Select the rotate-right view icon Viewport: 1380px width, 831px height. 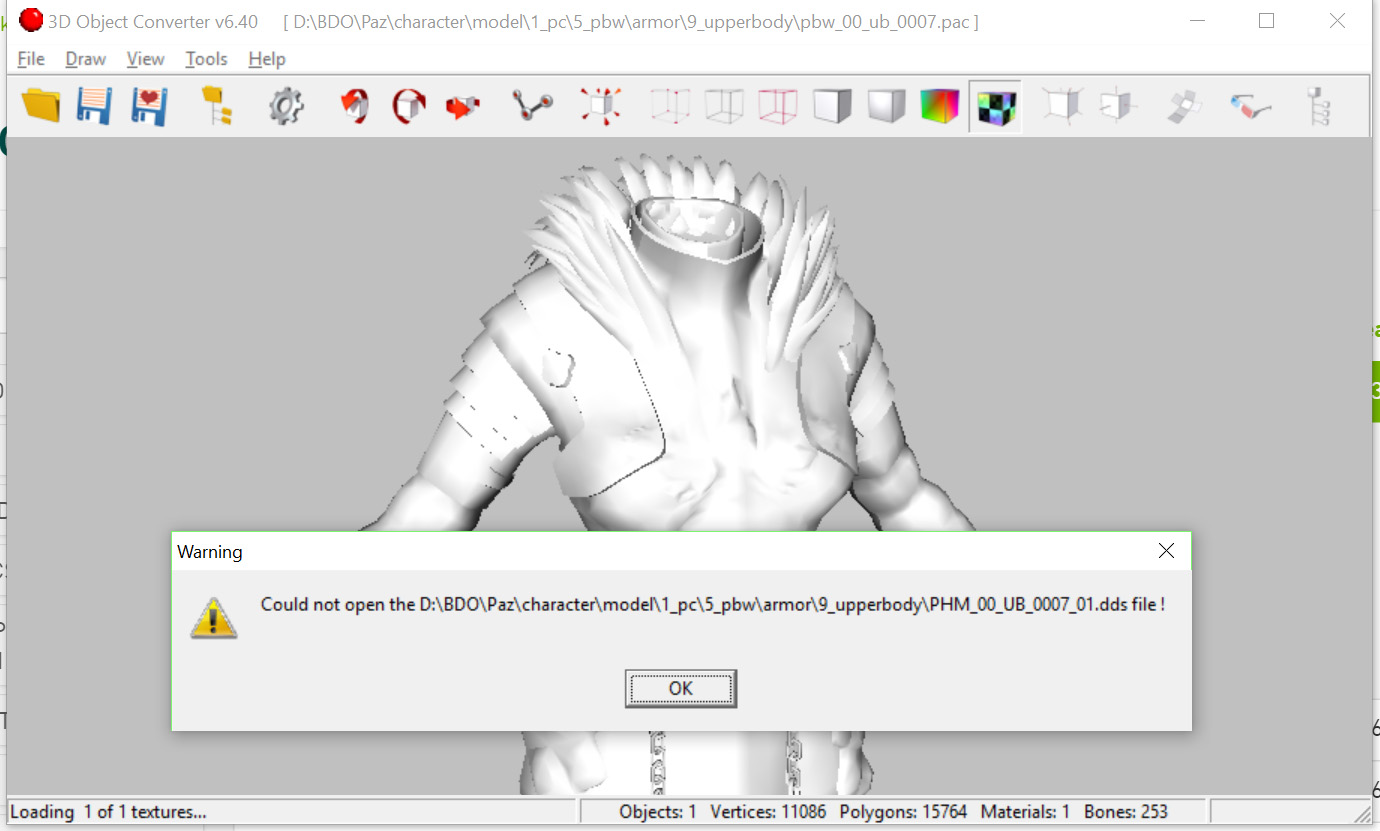click(x=408, y=106)
